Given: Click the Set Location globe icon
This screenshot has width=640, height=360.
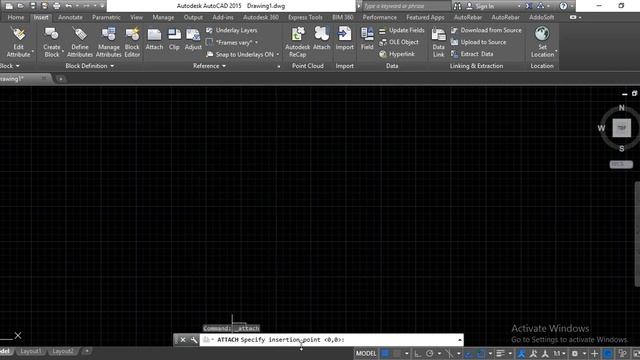Looking at the screenshot, I should tap(542, 34).
